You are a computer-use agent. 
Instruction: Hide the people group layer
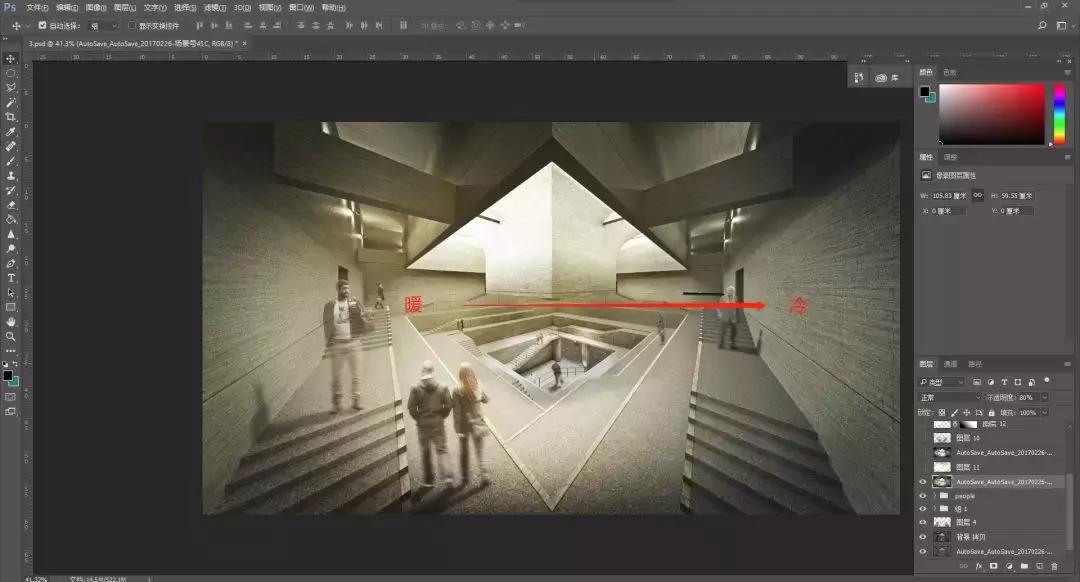tap(921, 497)
